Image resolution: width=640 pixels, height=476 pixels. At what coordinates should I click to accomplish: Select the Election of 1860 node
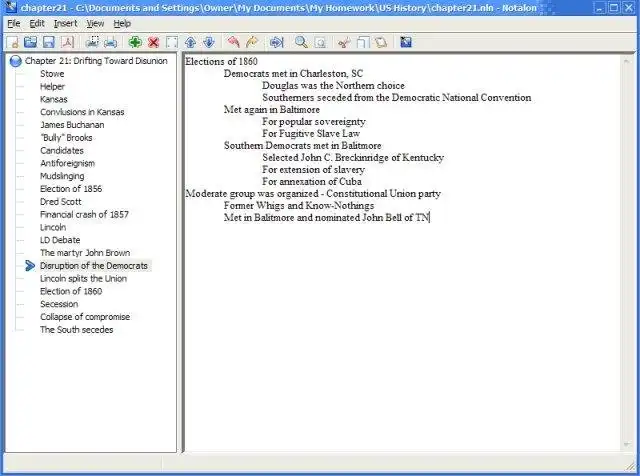[71, 291]
